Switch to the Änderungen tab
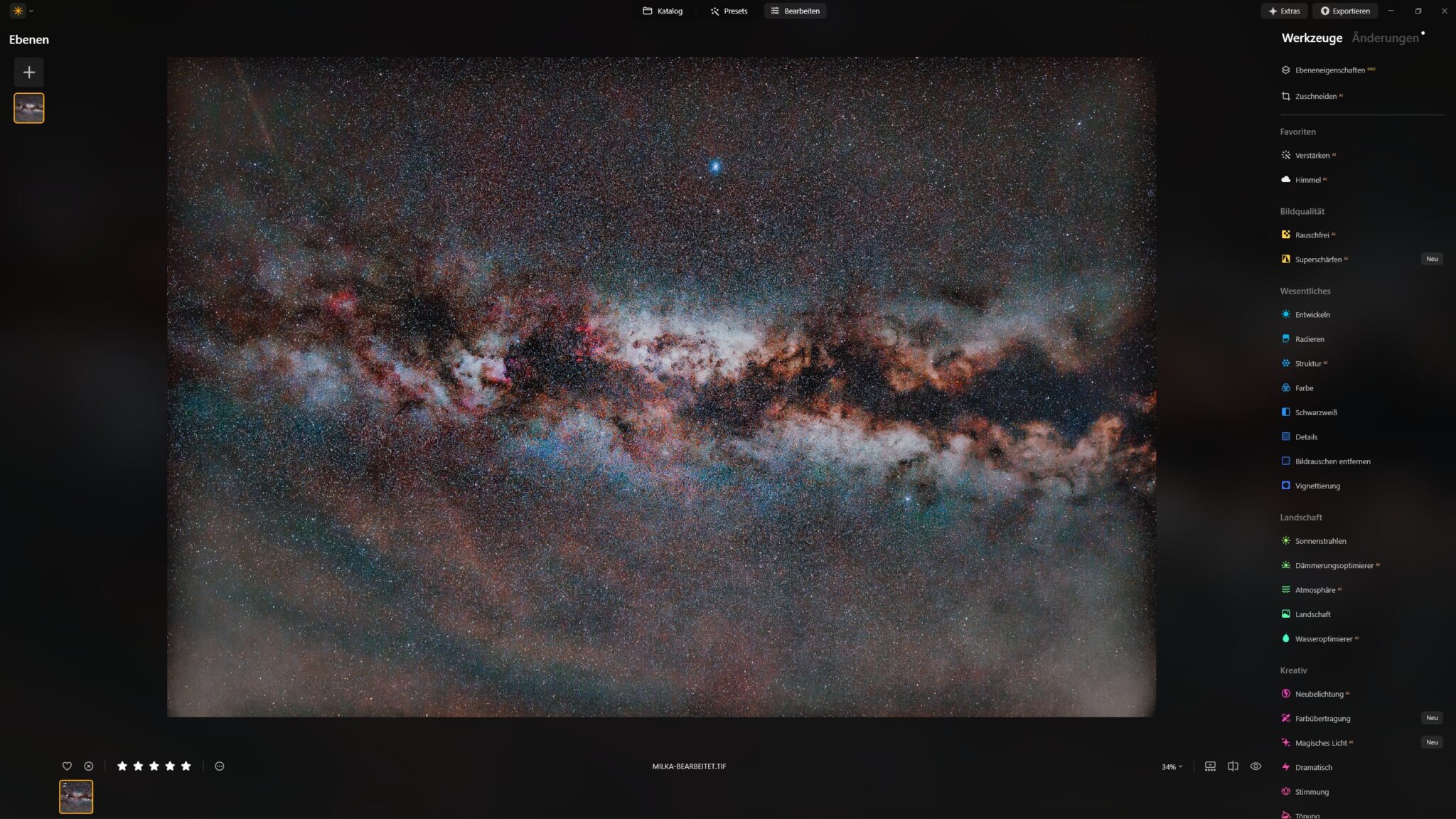1456x819 pixels. click(1384, 38)
